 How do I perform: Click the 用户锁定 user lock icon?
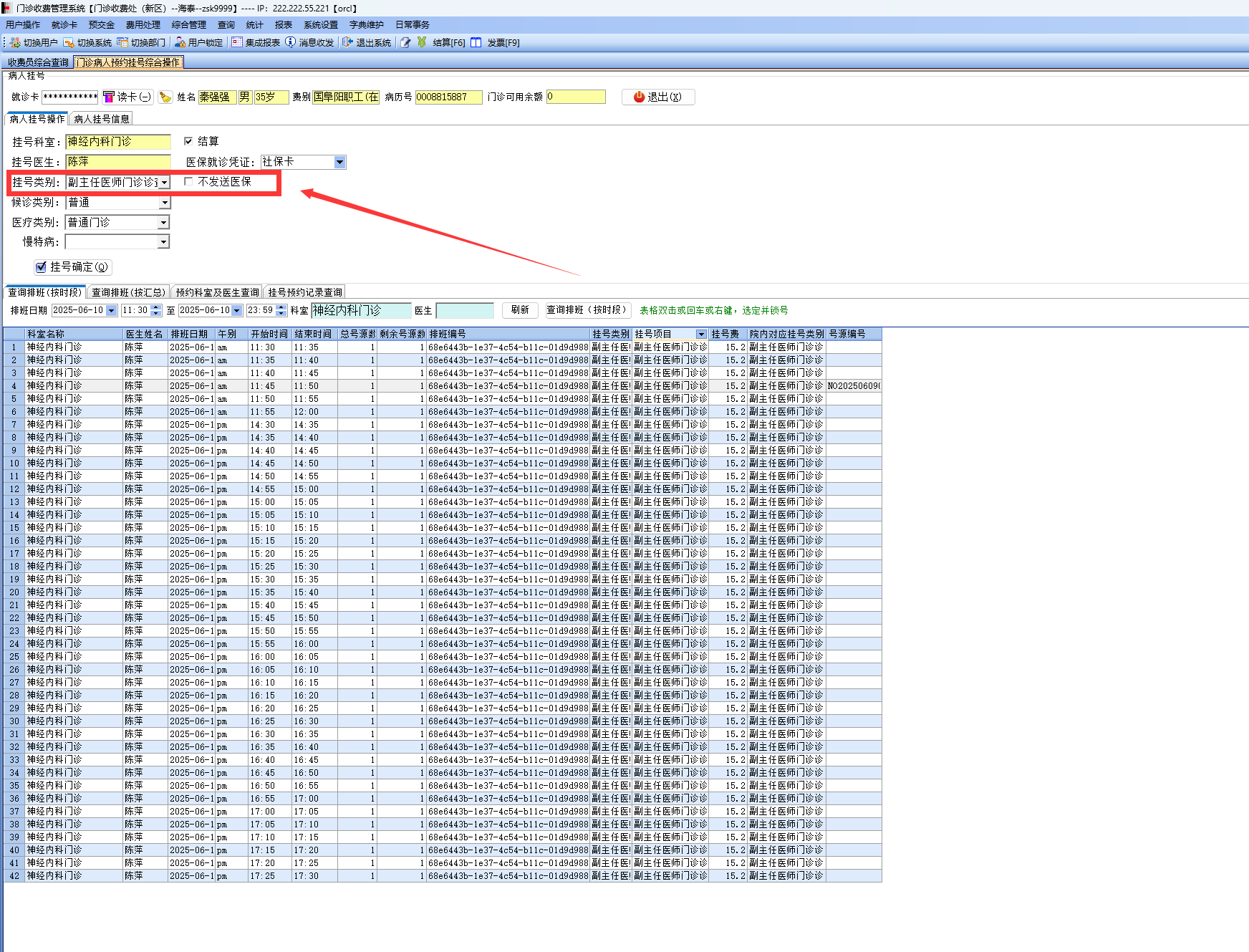tap(180, 43)
